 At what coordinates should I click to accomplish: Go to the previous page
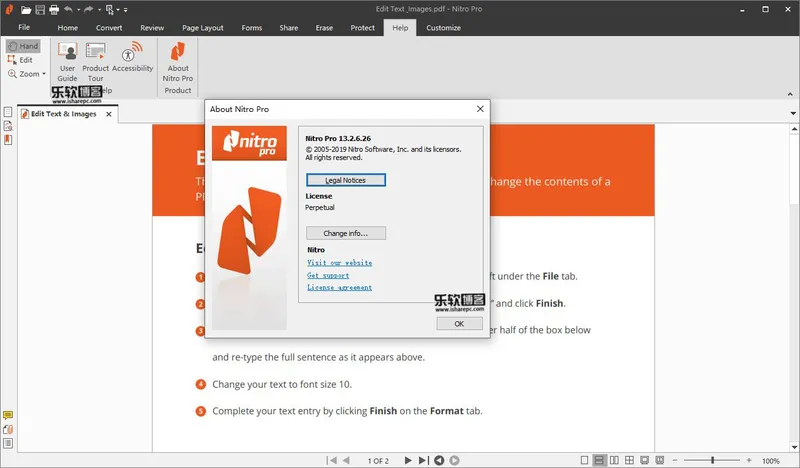click(x=346, y=460)
